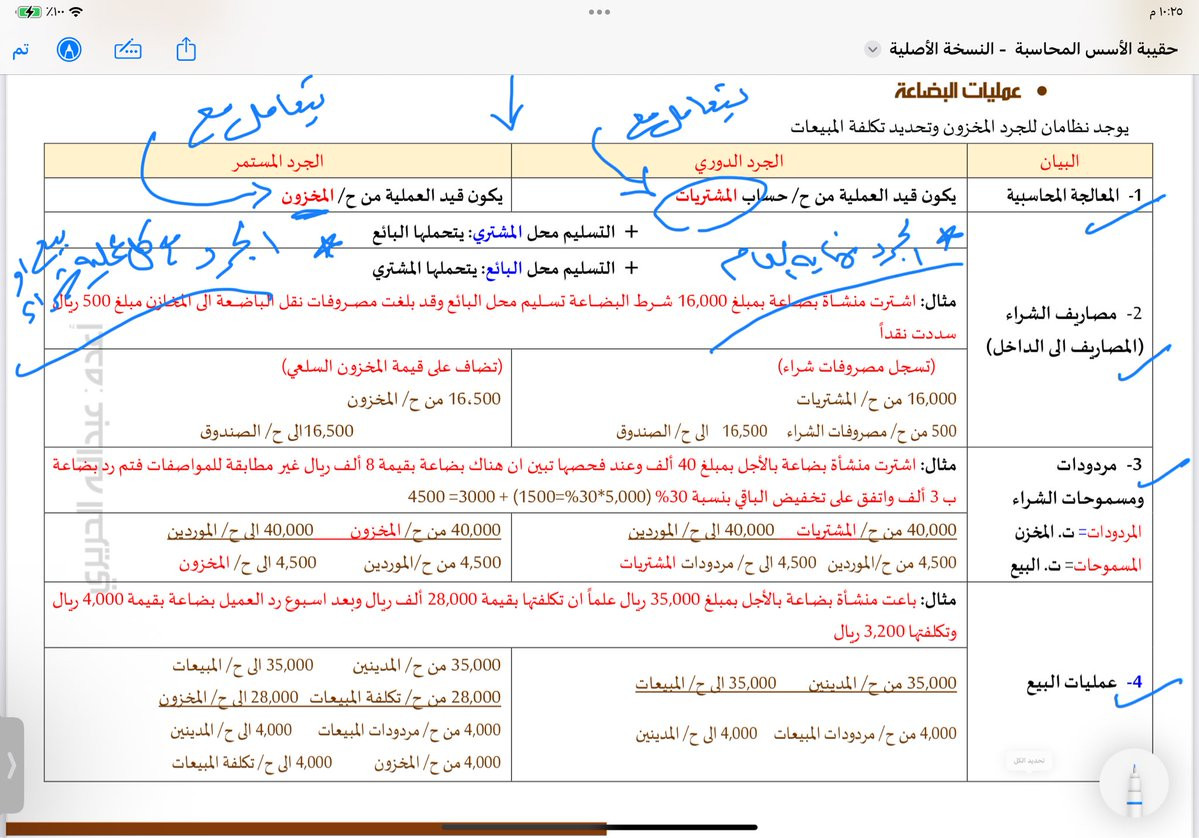Open the three-dot multitasking menu at top

click(600, 12)
